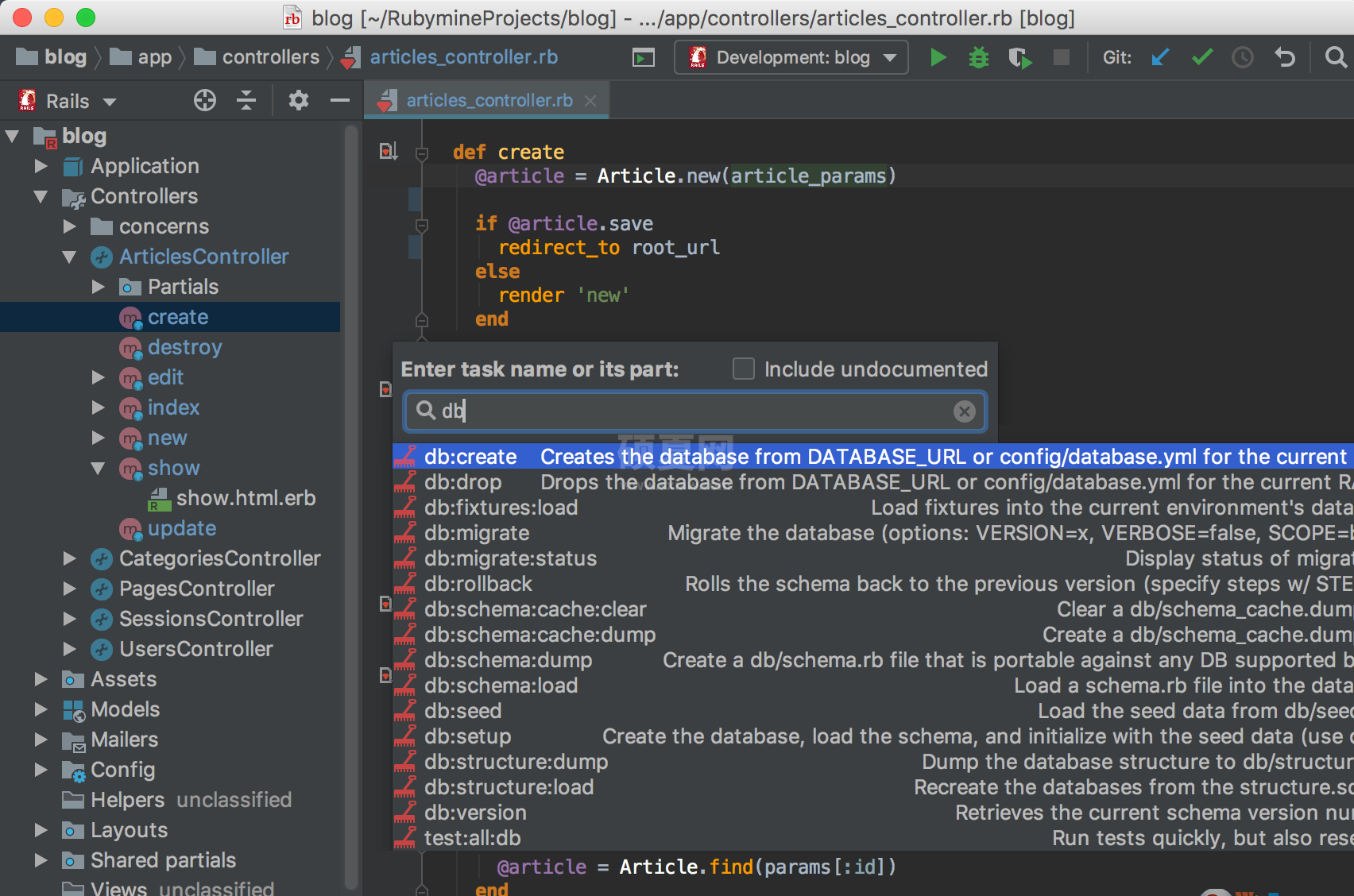The height and width of the screenshot is (896, 1354).
Task: Locate current file with crosshair icon
Action: click(205, 100)
